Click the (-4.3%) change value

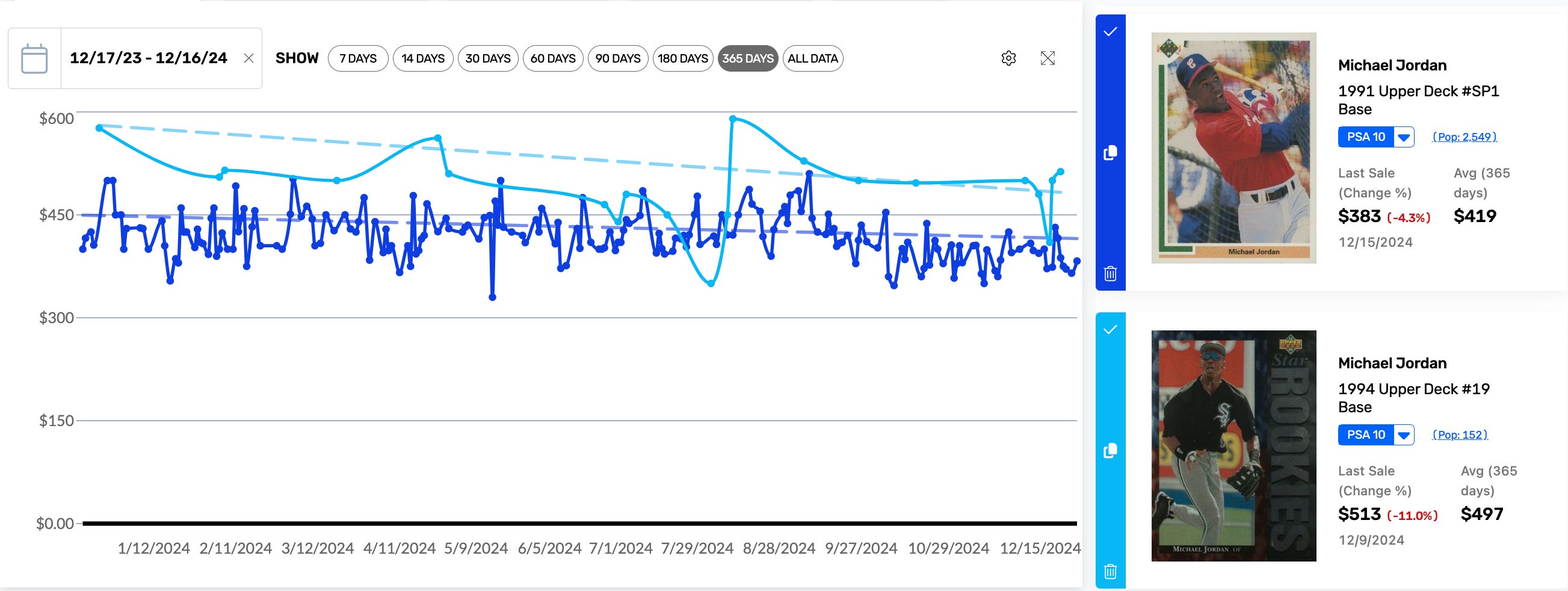[1409, 218]
